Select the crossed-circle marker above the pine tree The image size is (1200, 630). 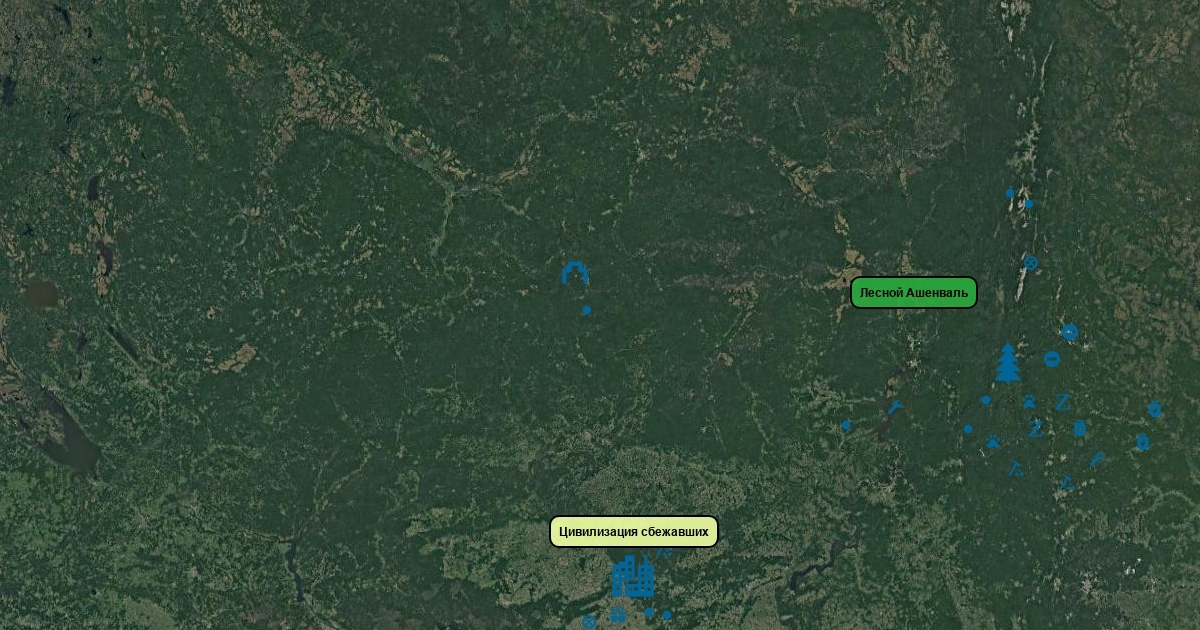pos(1031,263)
